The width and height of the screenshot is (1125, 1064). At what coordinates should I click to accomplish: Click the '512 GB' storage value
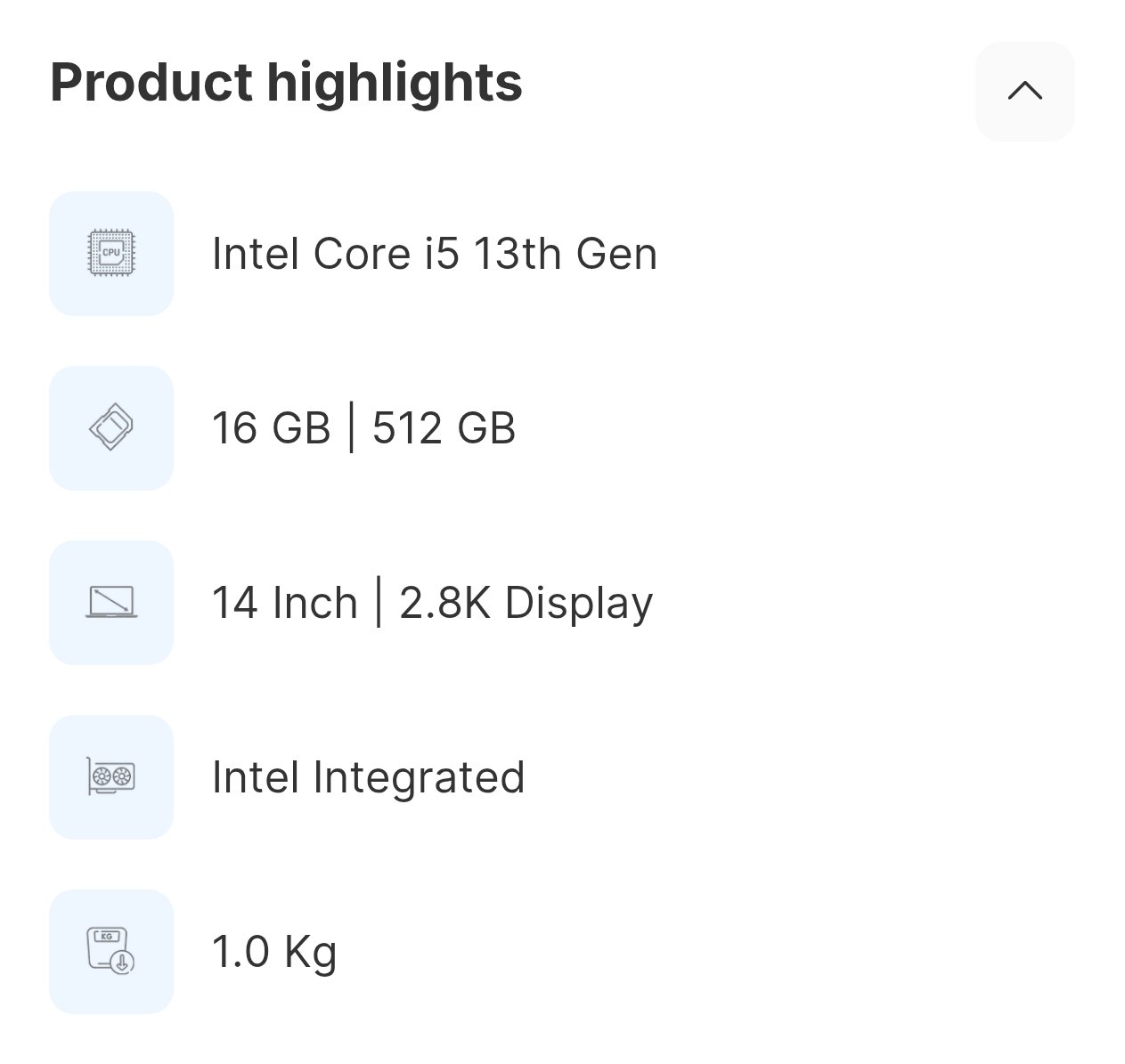(x=444, y=428)
